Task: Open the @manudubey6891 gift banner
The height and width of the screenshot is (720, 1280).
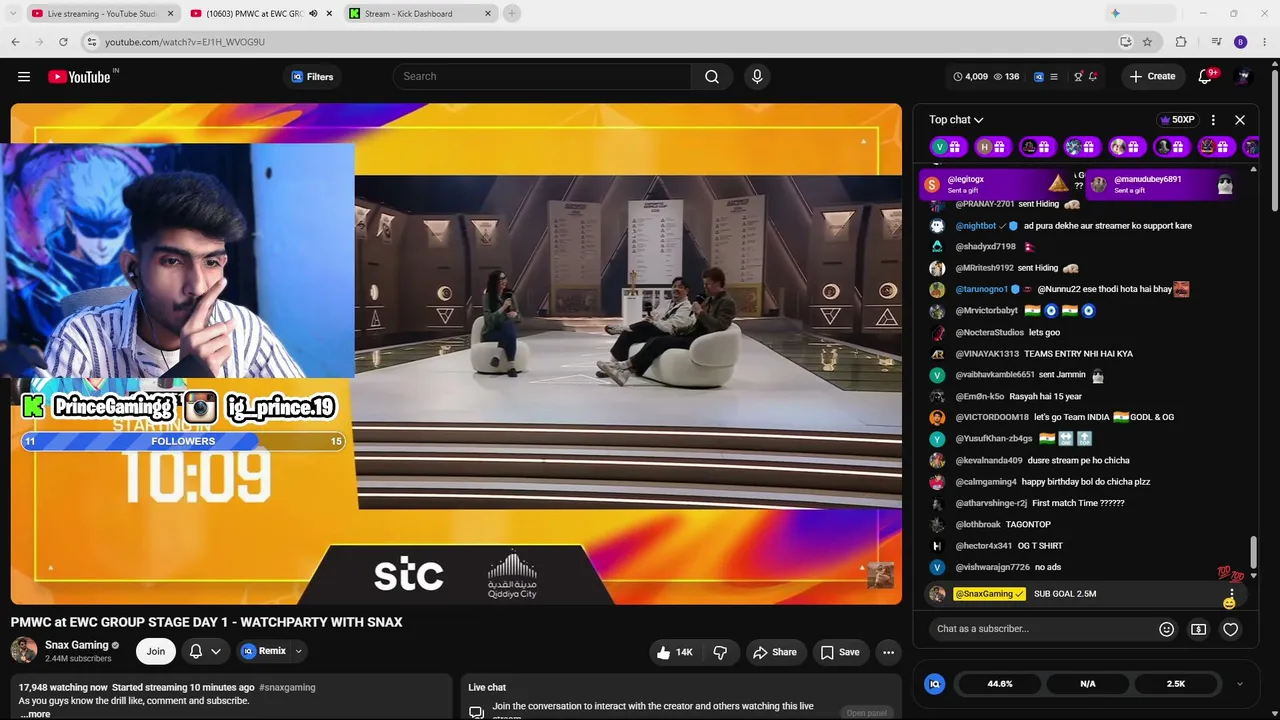Action: pyautogui.click(x=1161, y=185)
